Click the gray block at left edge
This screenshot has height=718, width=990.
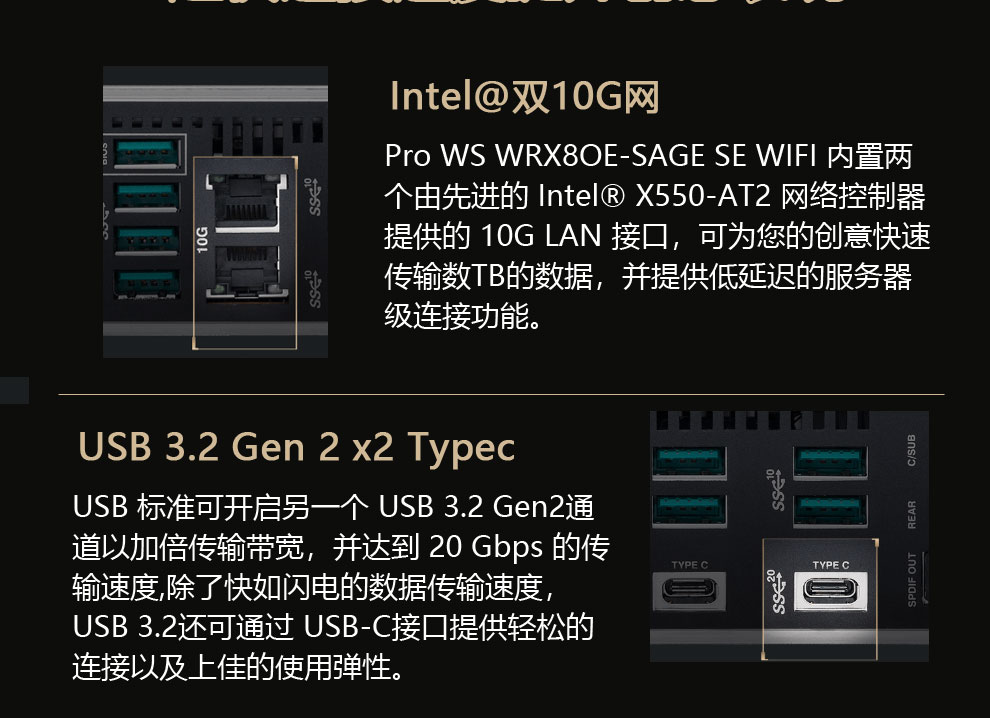click(x=14, y=390)
